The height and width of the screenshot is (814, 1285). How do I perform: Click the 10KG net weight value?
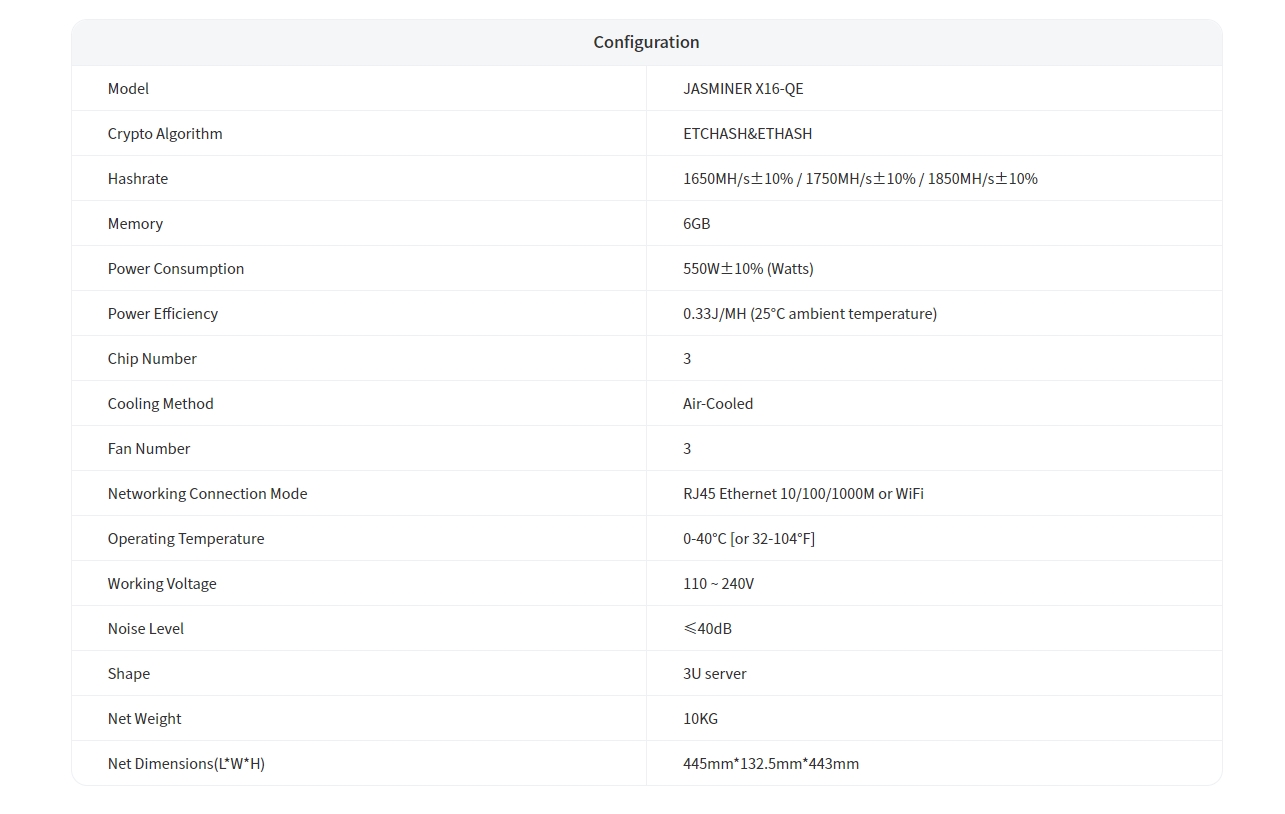[700, 719]
